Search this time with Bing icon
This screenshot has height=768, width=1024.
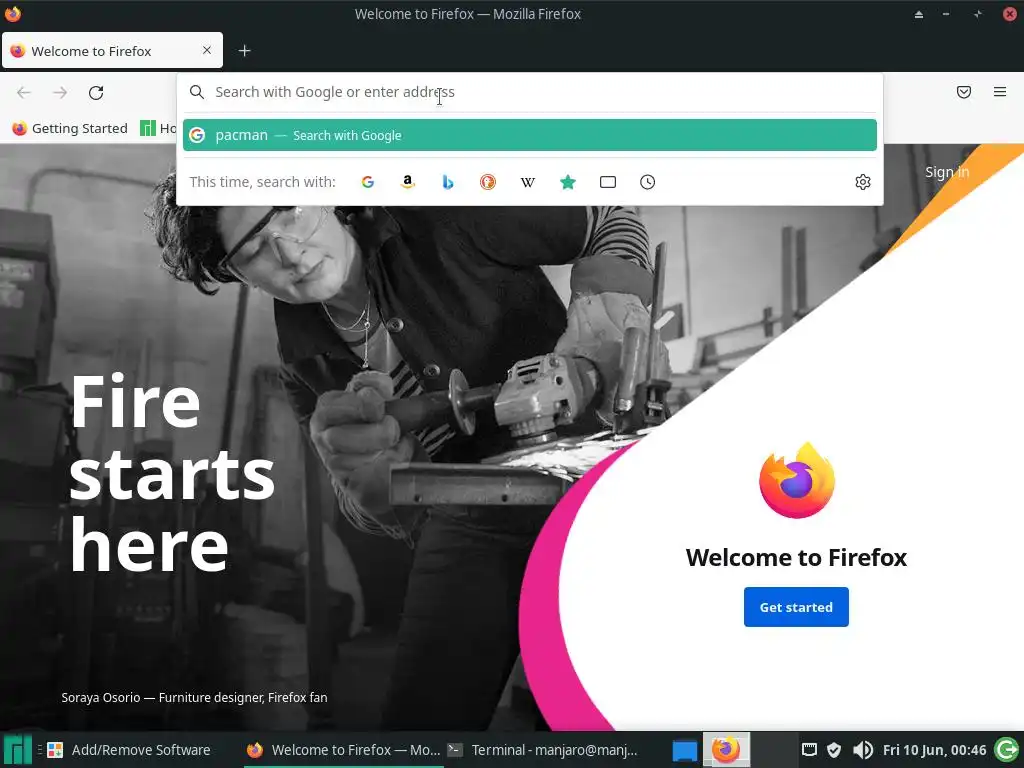pos(447,182)
